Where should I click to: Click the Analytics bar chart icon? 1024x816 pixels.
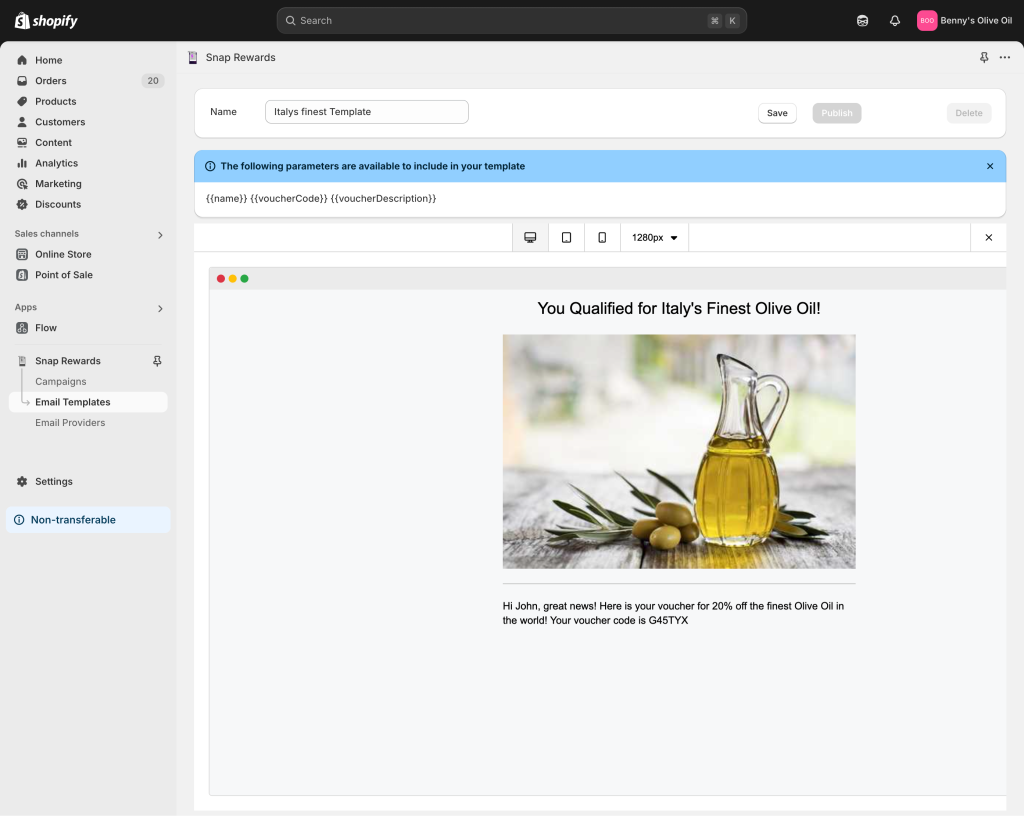(22, 163)
